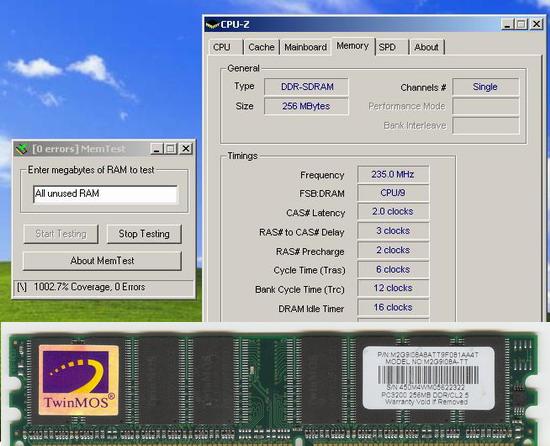
Task: Click the Memory tab
Action: 353,46
